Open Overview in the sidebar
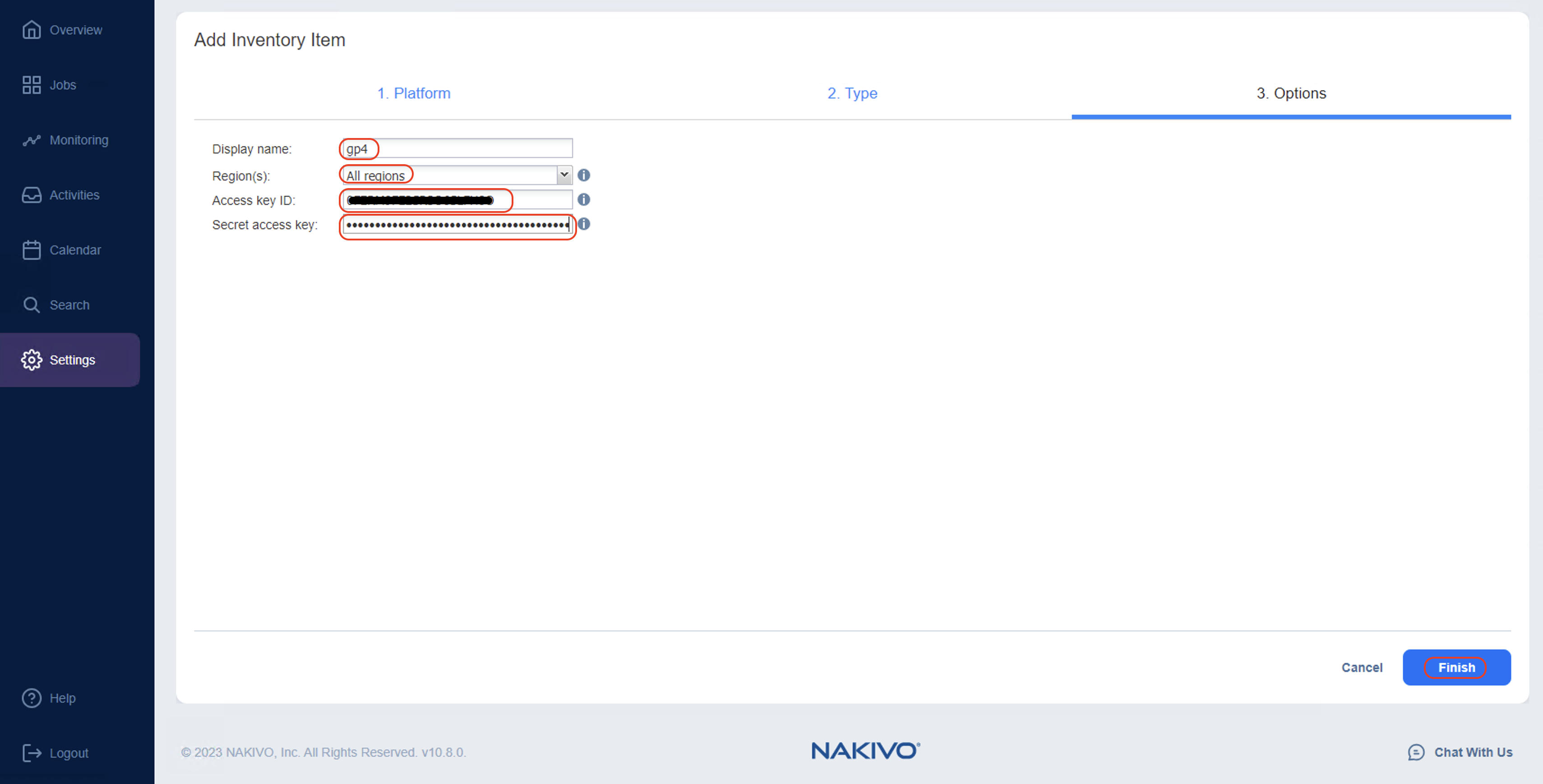Screen dimensions: 1543x784 [x=75, y=30]
